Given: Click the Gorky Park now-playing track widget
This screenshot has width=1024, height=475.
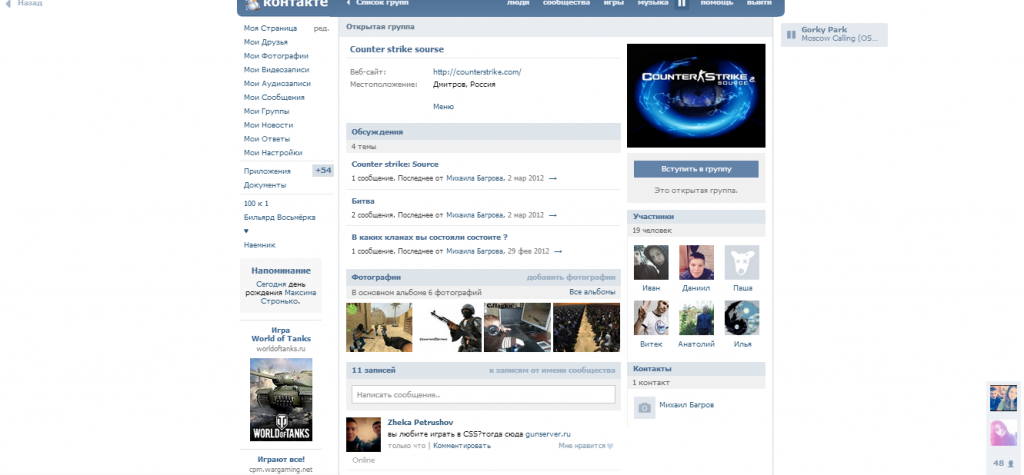Looking at the screenshot, I should 833,34.
